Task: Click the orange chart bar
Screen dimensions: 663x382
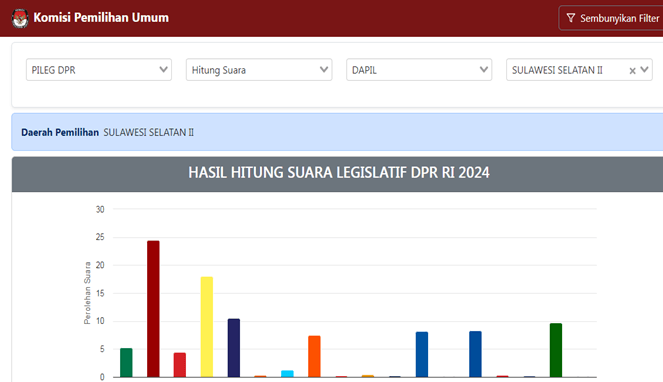Action: coord(314,356)
